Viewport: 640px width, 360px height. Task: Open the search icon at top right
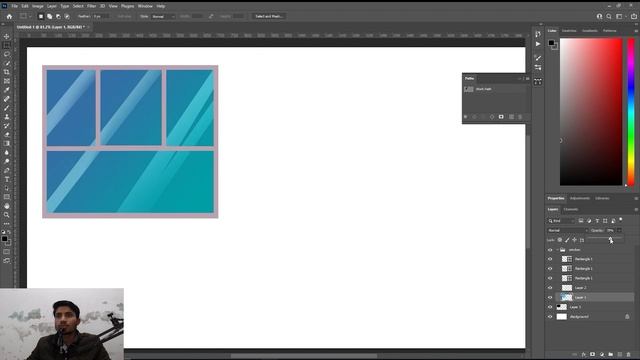[x=609, y=16]
